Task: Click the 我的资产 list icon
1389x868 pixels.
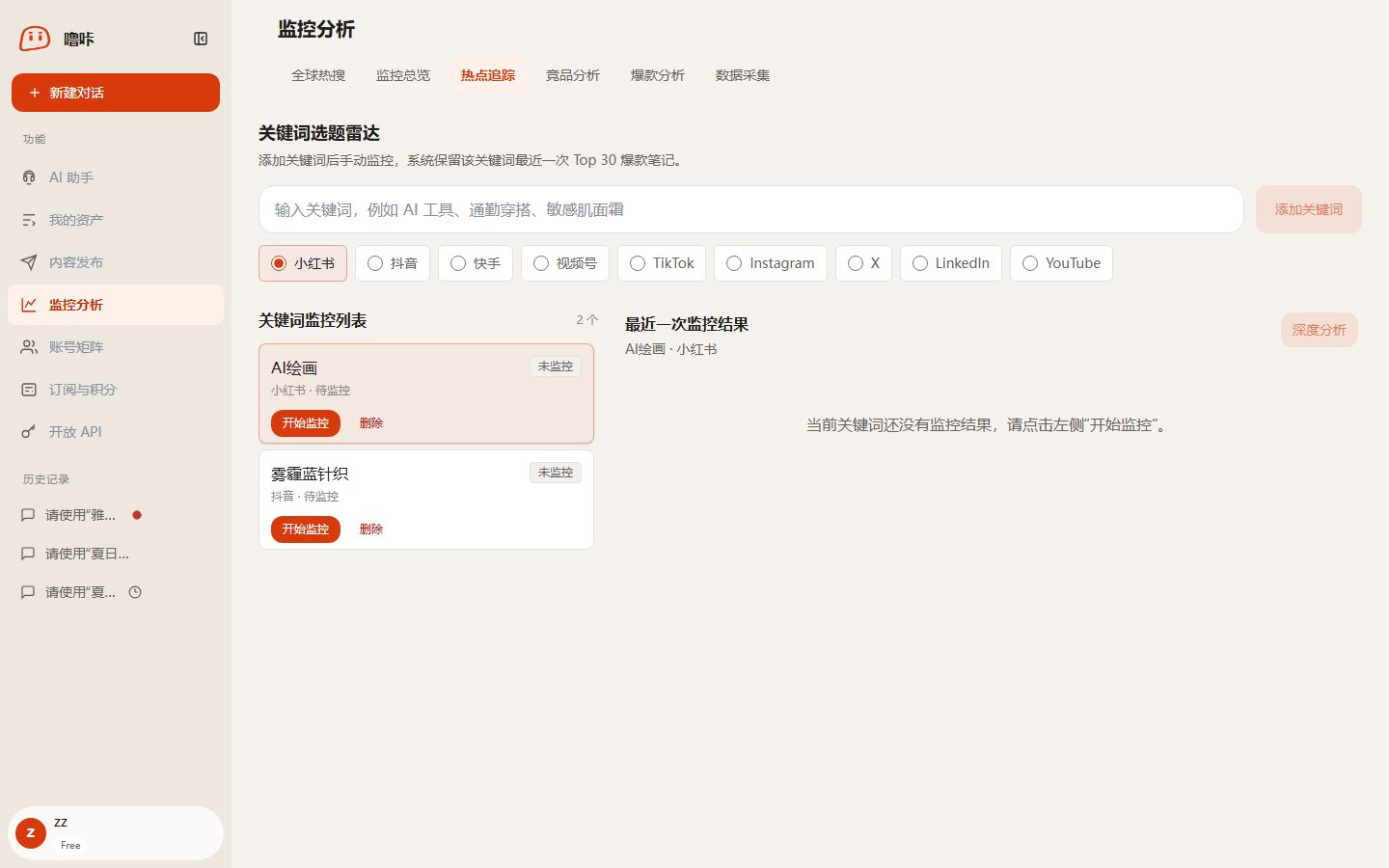Action: pyautogui.click(x=29, y=220)
